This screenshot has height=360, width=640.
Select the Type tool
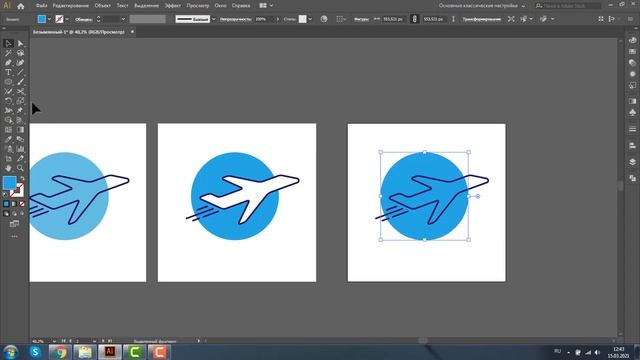point(8,72)
